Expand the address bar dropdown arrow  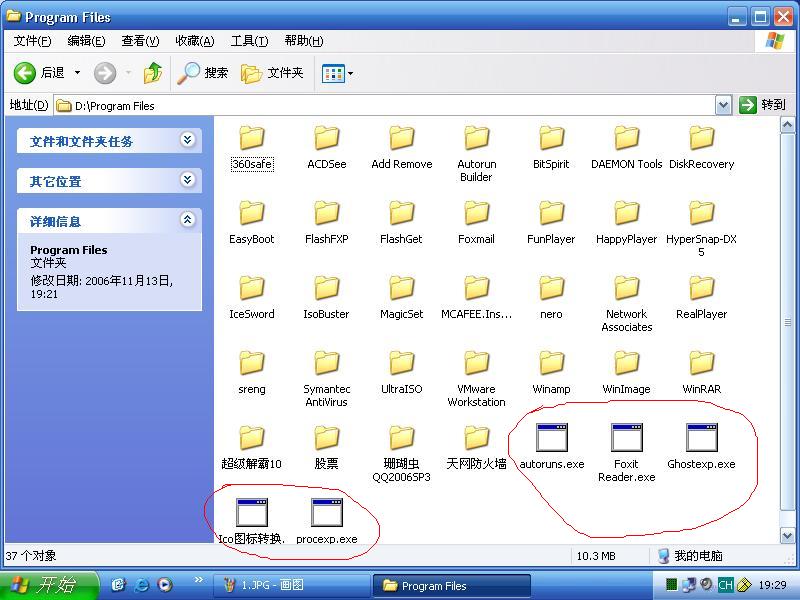tap(723, 105)
